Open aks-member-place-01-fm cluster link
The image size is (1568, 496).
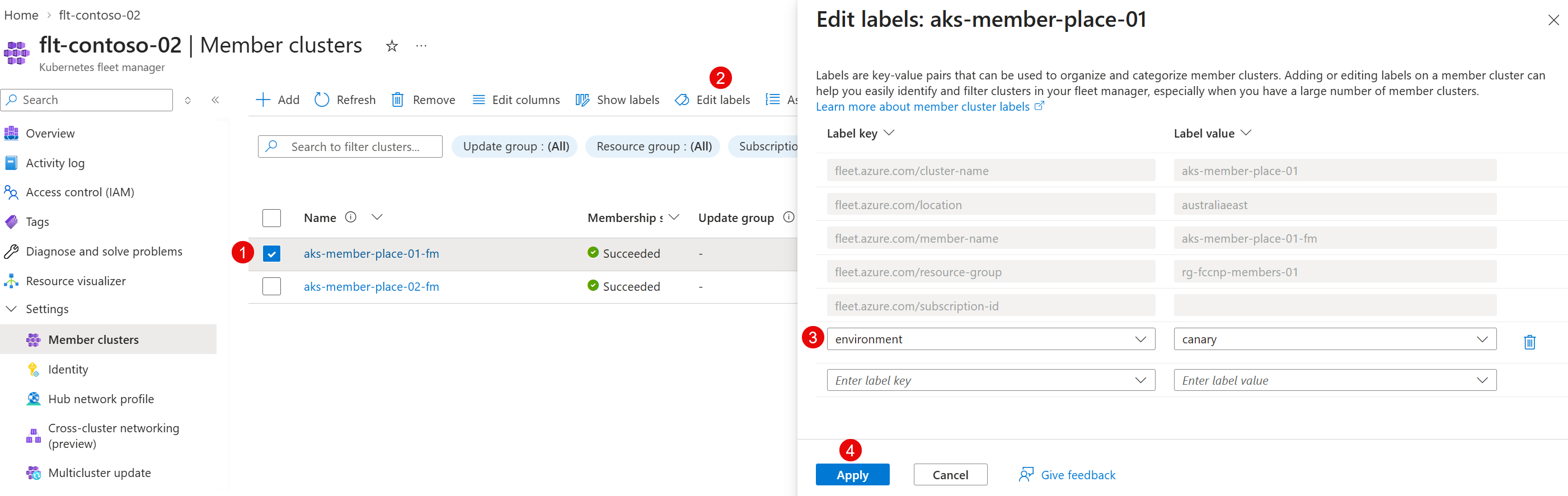pyautogui.click(x=372, y=254)
